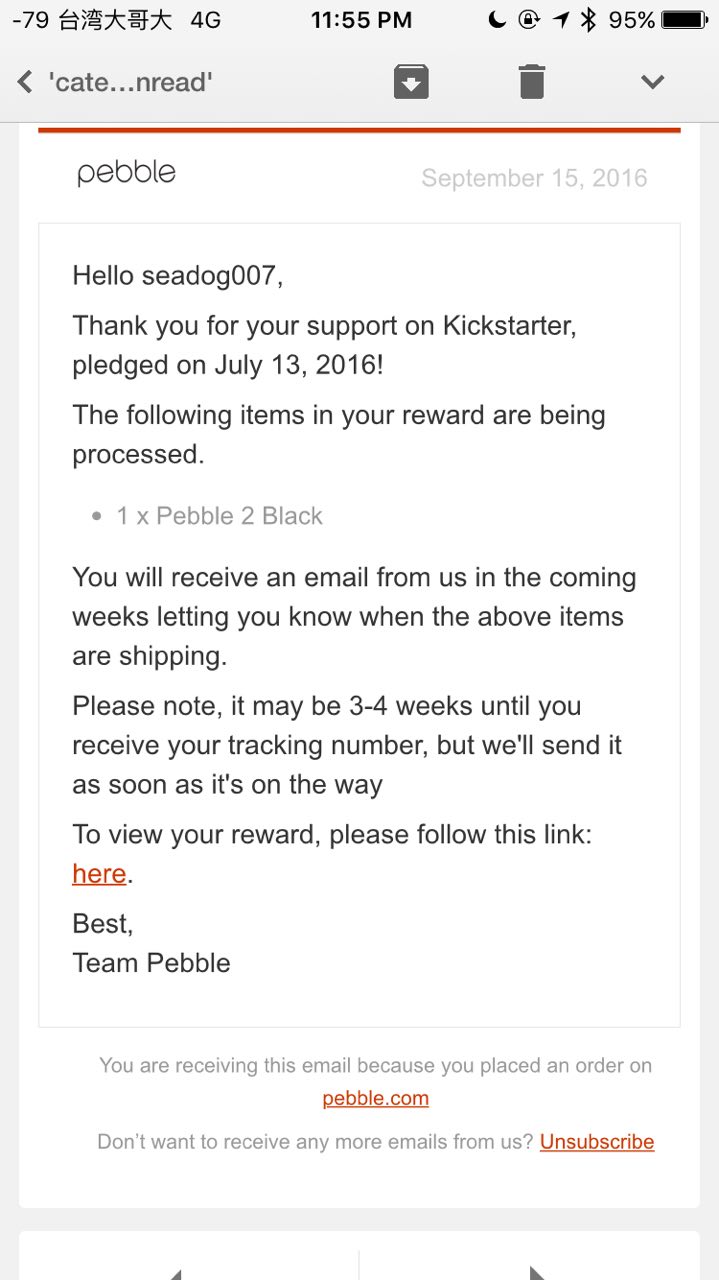The image size is (719, 1280).
Task: Tap the 4G network indicator
Action: [205, 20]
